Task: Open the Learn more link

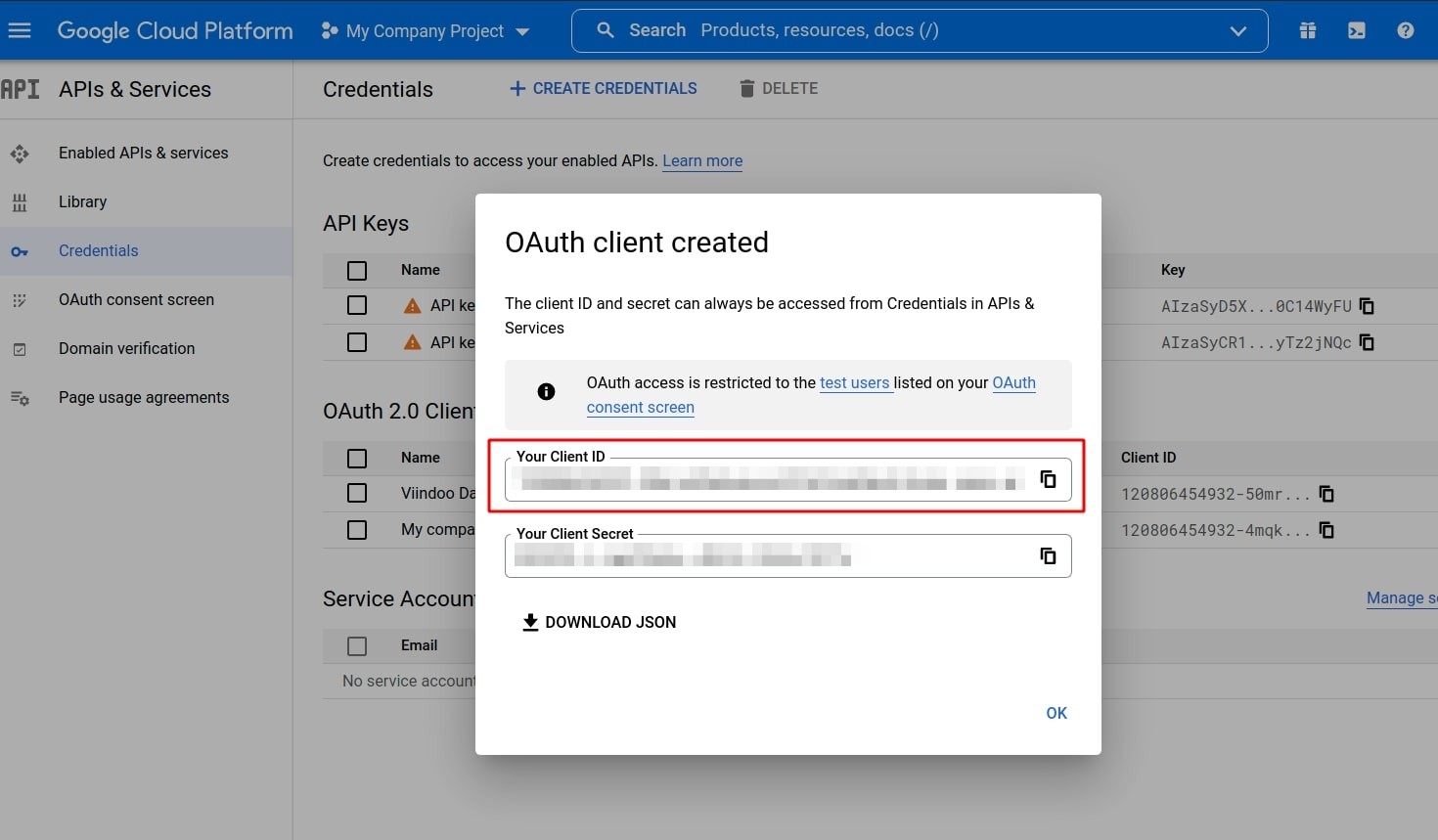Action: coord(702,160)
